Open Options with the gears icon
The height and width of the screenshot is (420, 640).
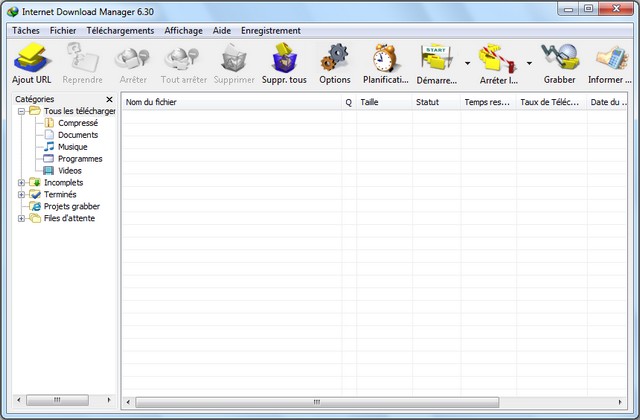[335, 58]
